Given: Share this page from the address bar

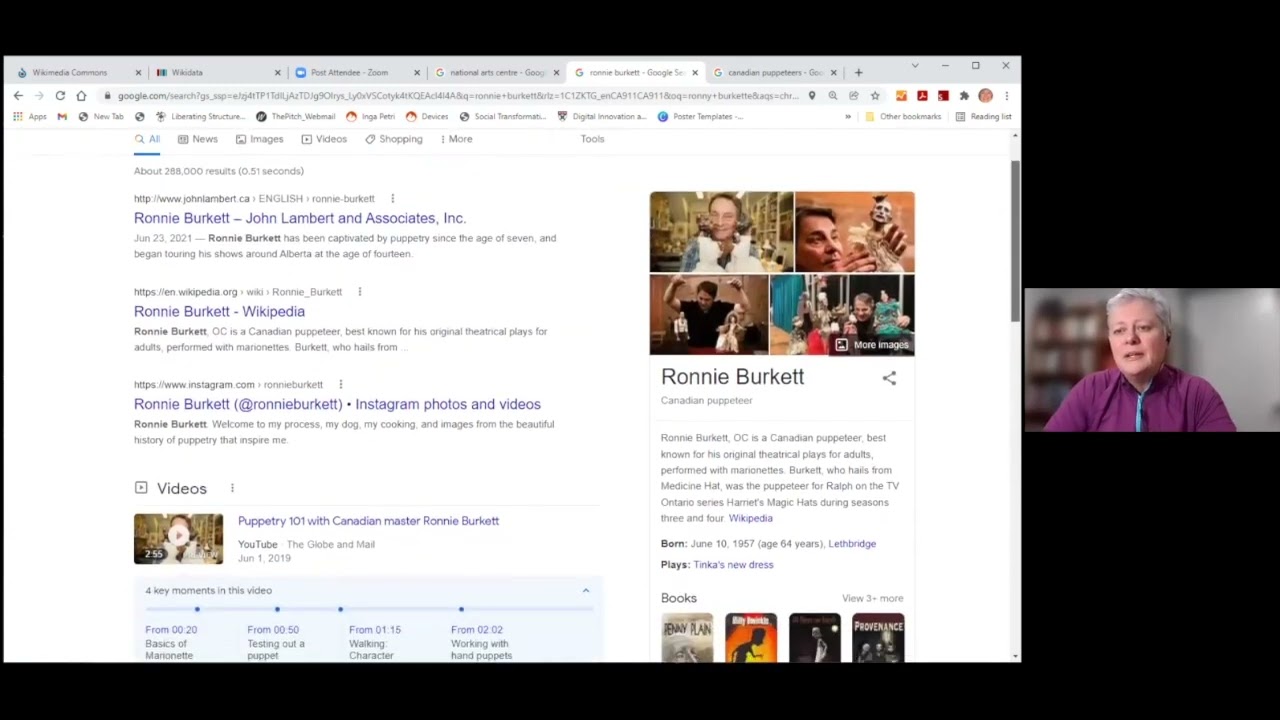Looking at the screenshot, I should (x=853, y=96).
